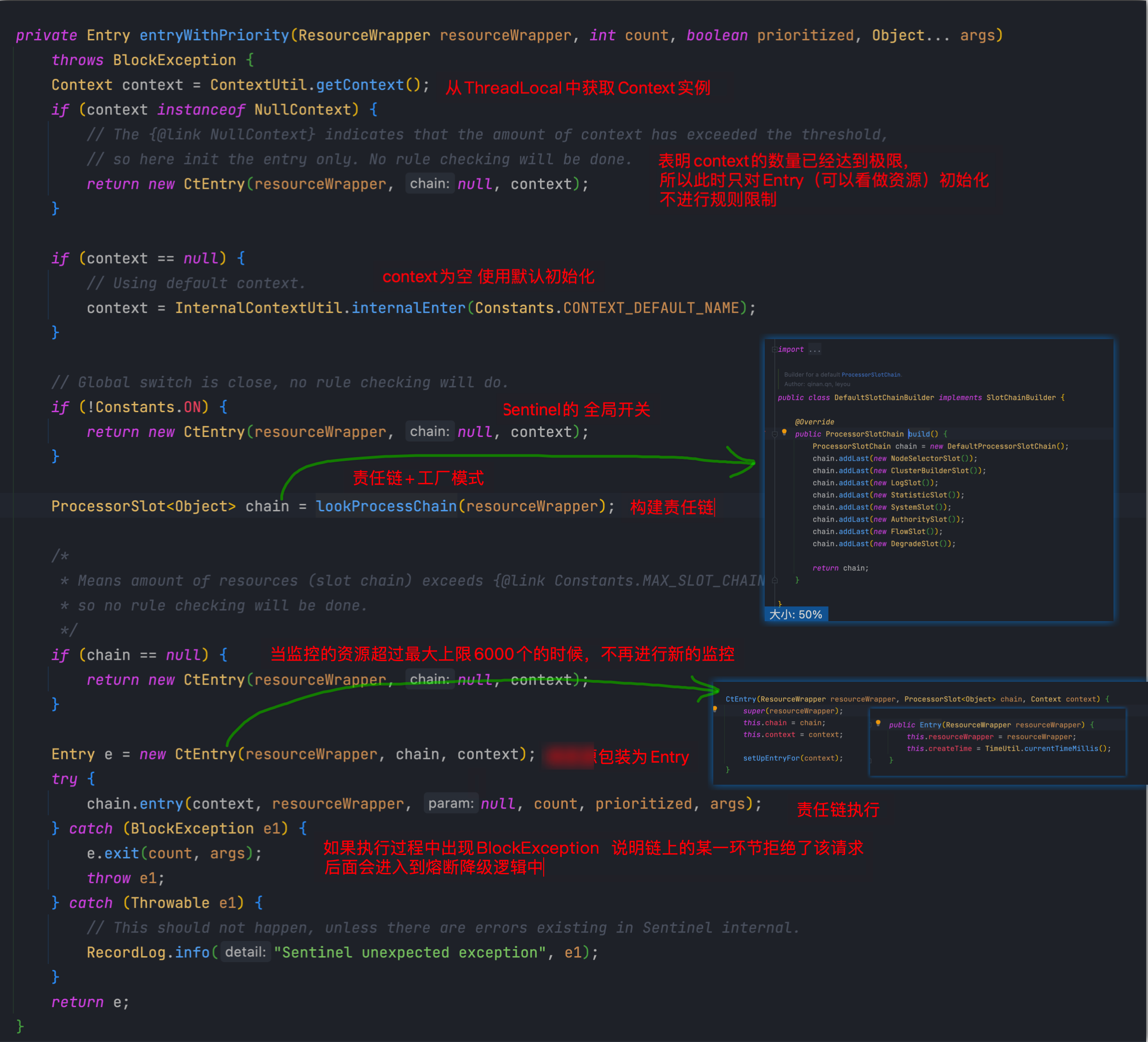Click the lightbulb beside the build() method
Viewport: 1148px width, 1042px height.
[784, 432]
